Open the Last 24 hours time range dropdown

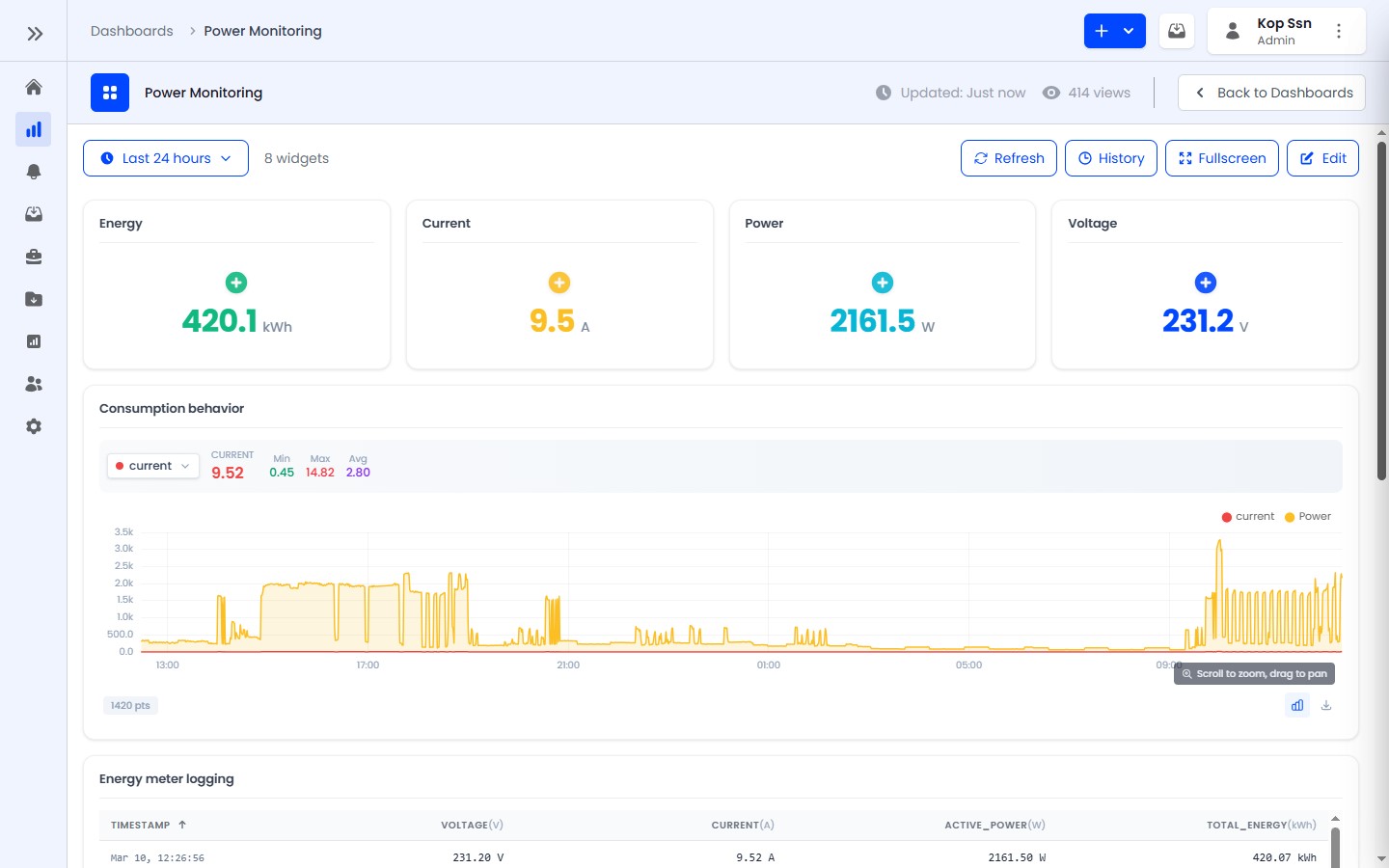click(166, 158)
